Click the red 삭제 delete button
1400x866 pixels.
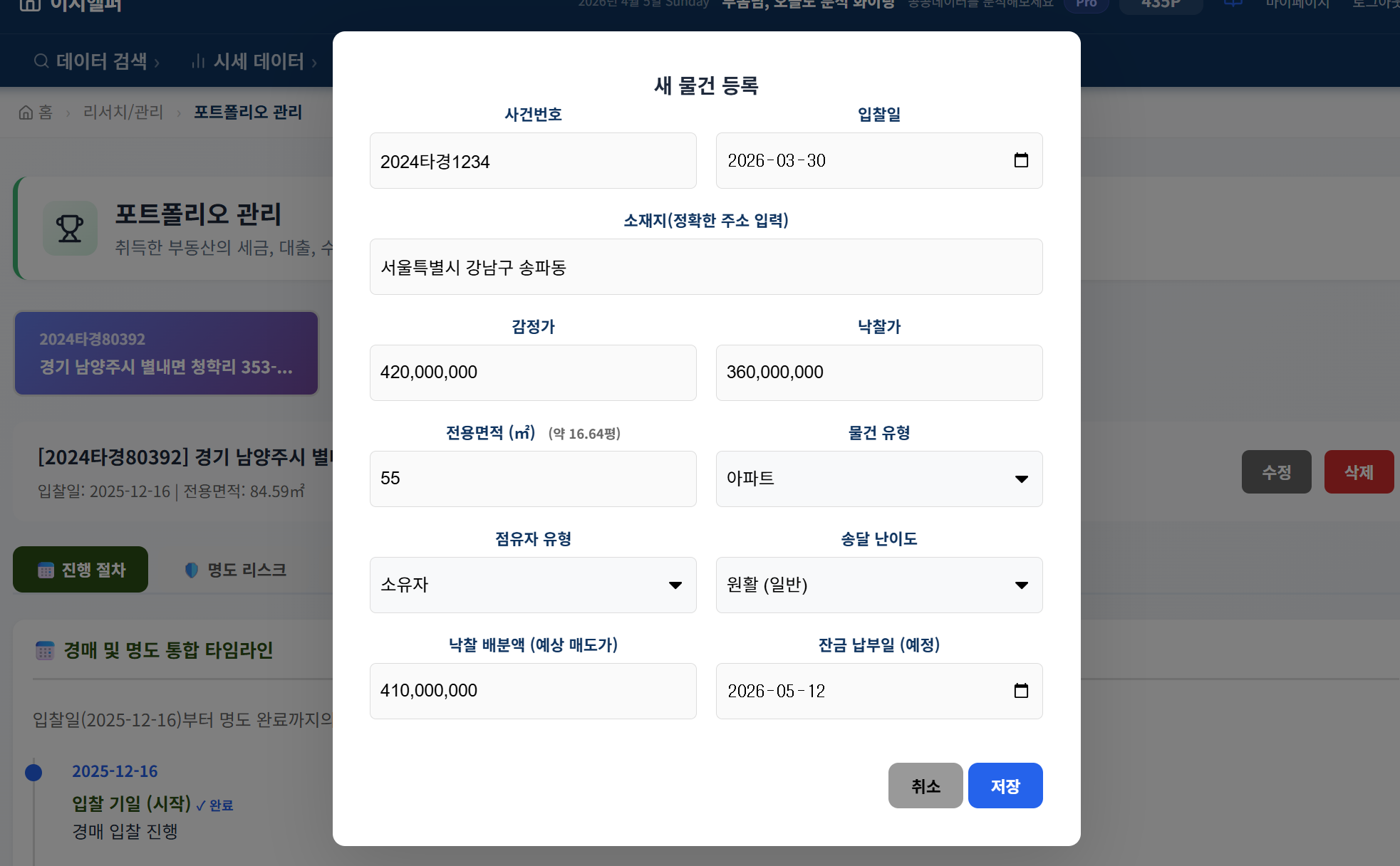pos(1358,471)
